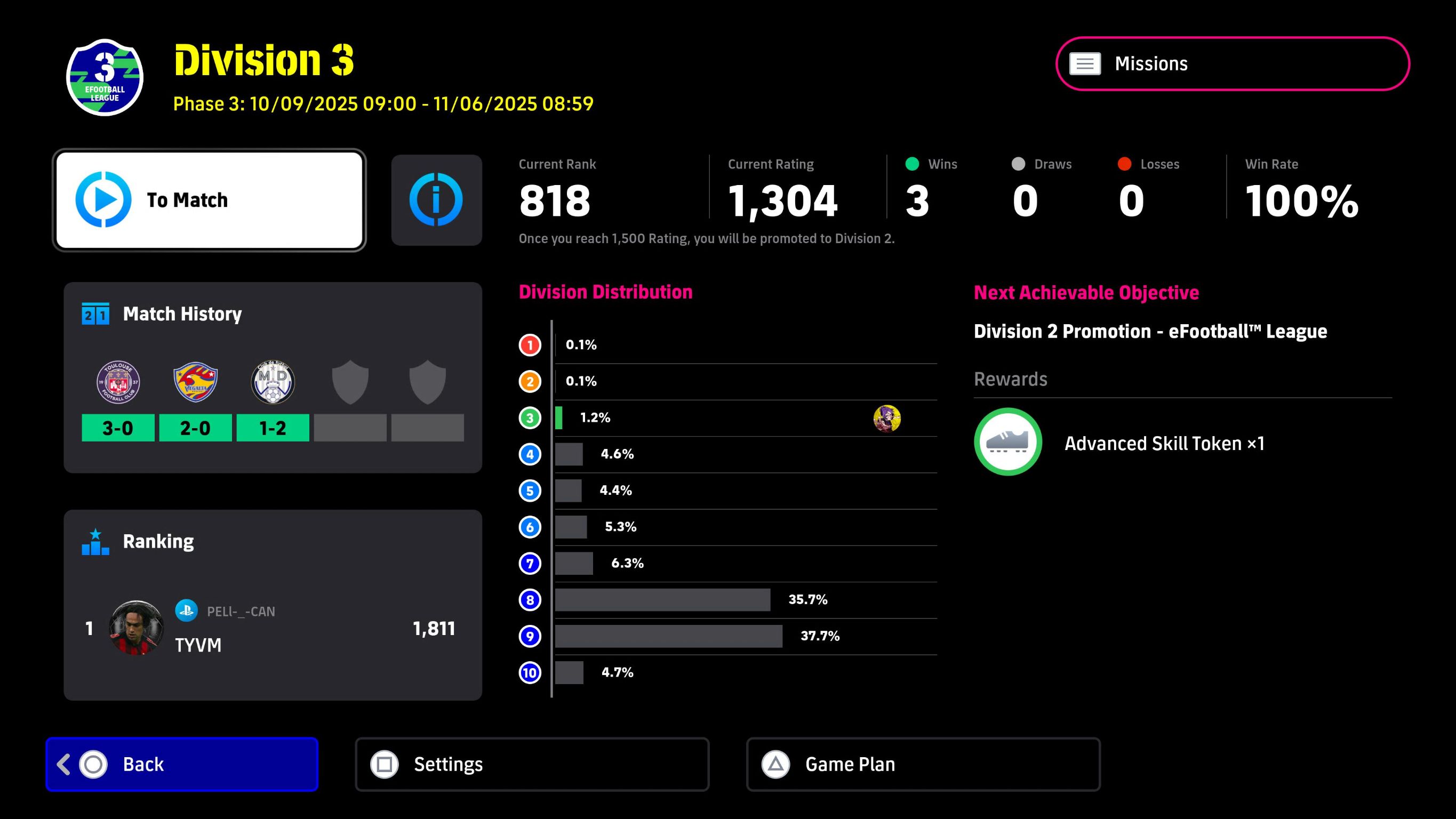Select the Division 1 red circle badge
The image size is (1456, 819).
point(530,345)
